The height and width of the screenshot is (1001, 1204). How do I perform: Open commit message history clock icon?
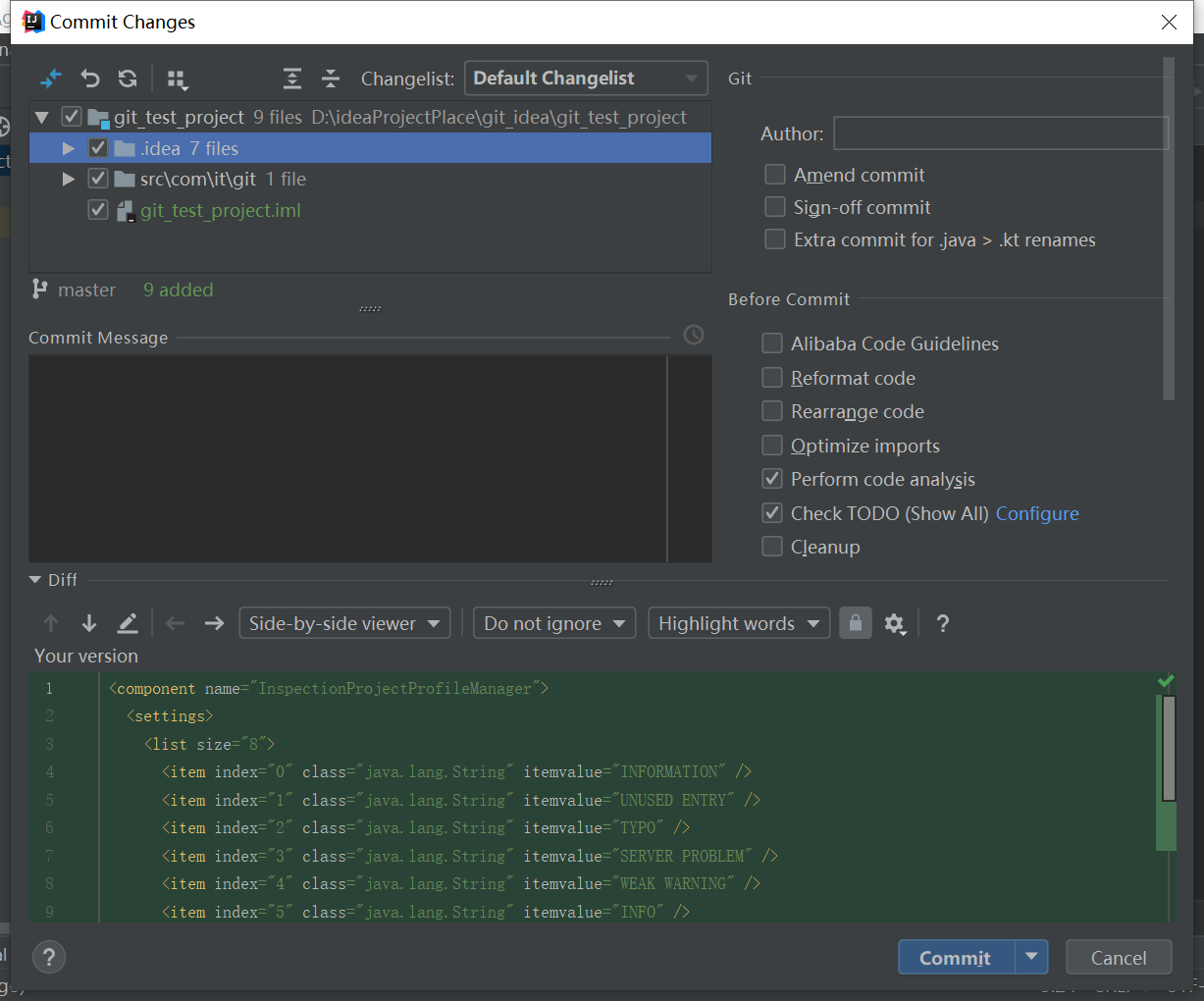tap(694, 336)
